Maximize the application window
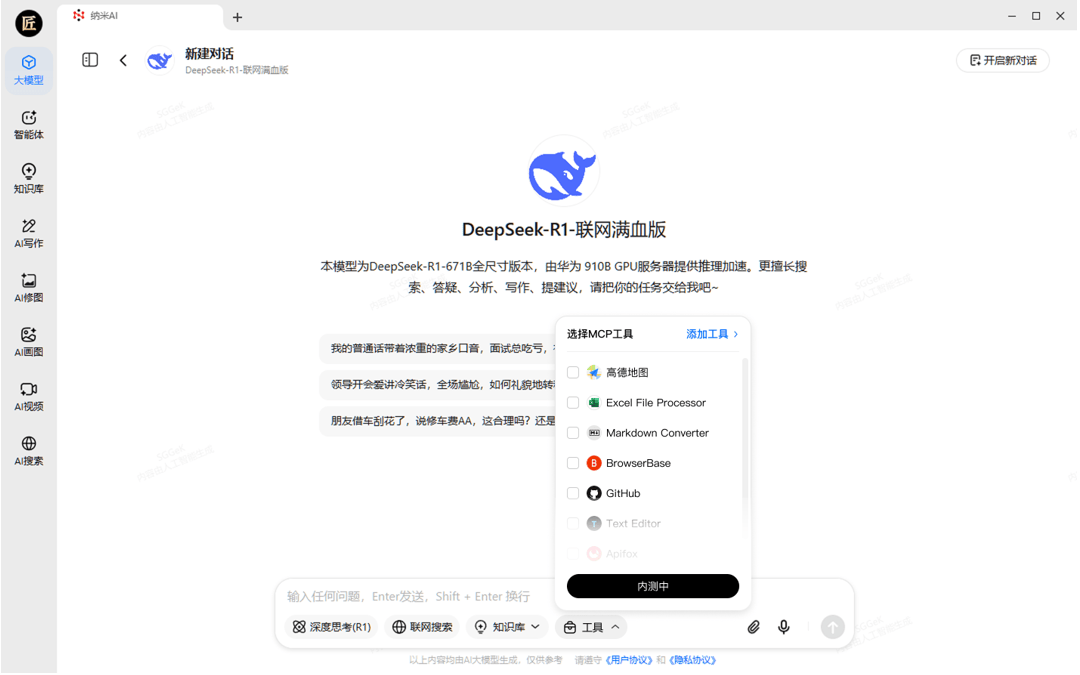 1036,16
